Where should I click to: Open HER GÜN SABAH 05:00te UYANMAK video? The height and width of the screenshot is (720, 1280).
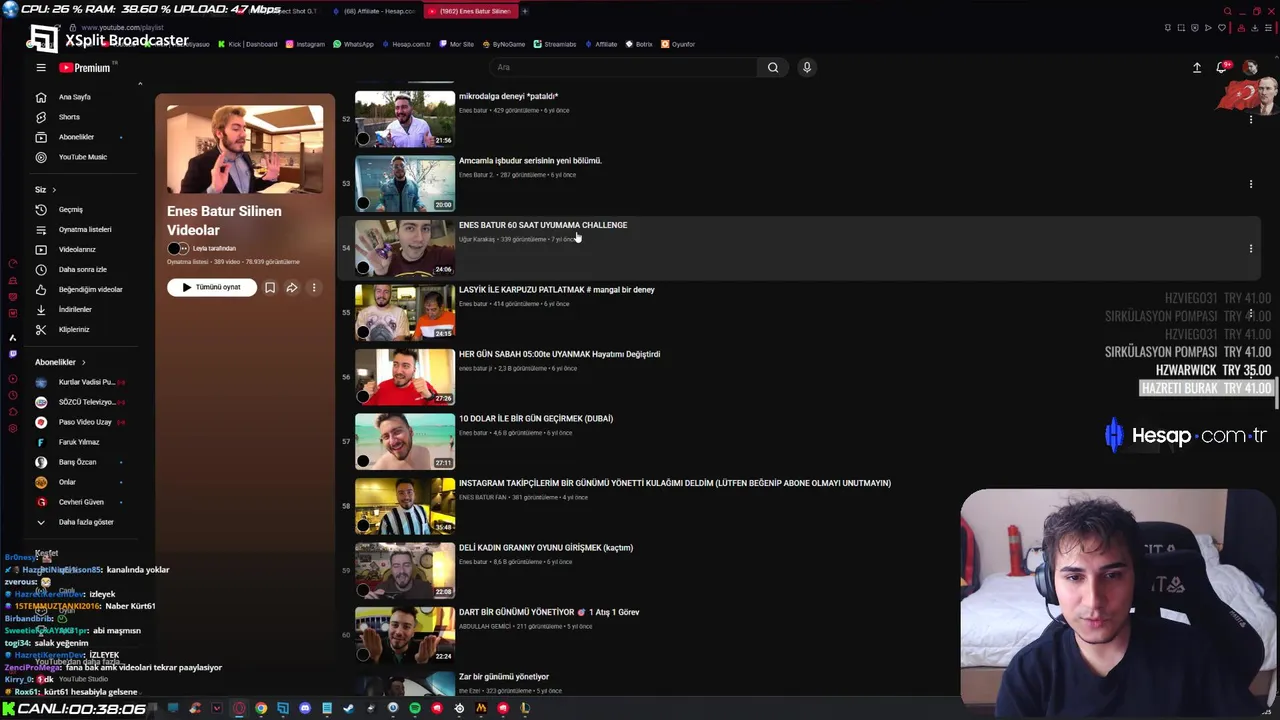pos(559,354)
